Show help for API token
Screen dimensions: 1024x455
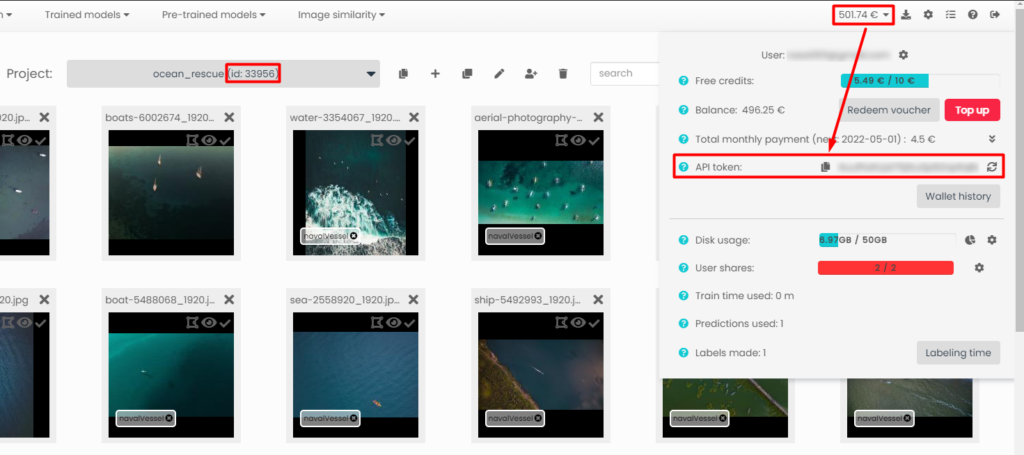coord(683,167)
